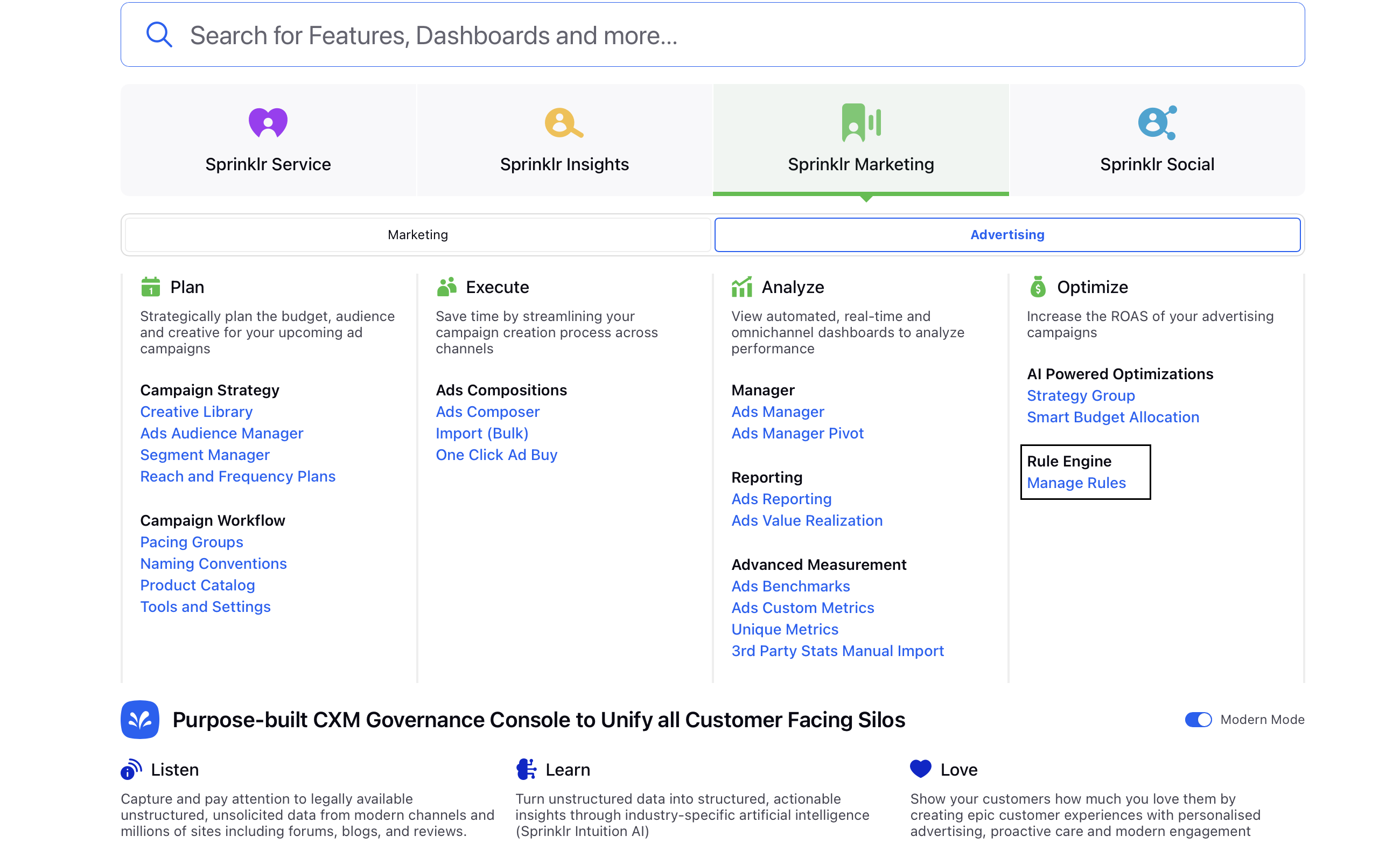Open Ads Manager link
The height and width of the screenshot is (857, 1400).
point(778,412)
